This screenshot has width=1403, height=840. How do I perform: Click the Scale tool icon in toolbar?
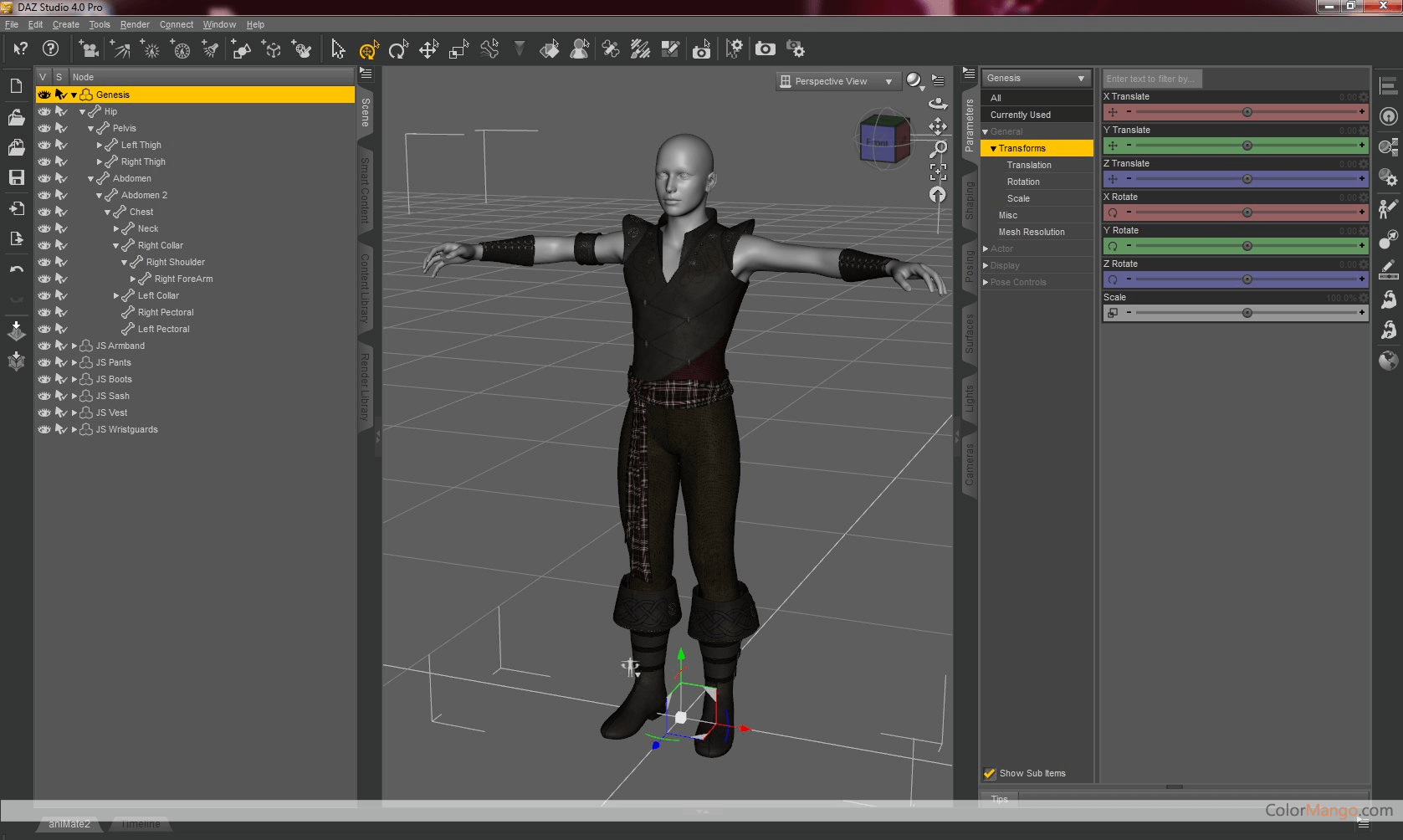[x=458, y=50]
